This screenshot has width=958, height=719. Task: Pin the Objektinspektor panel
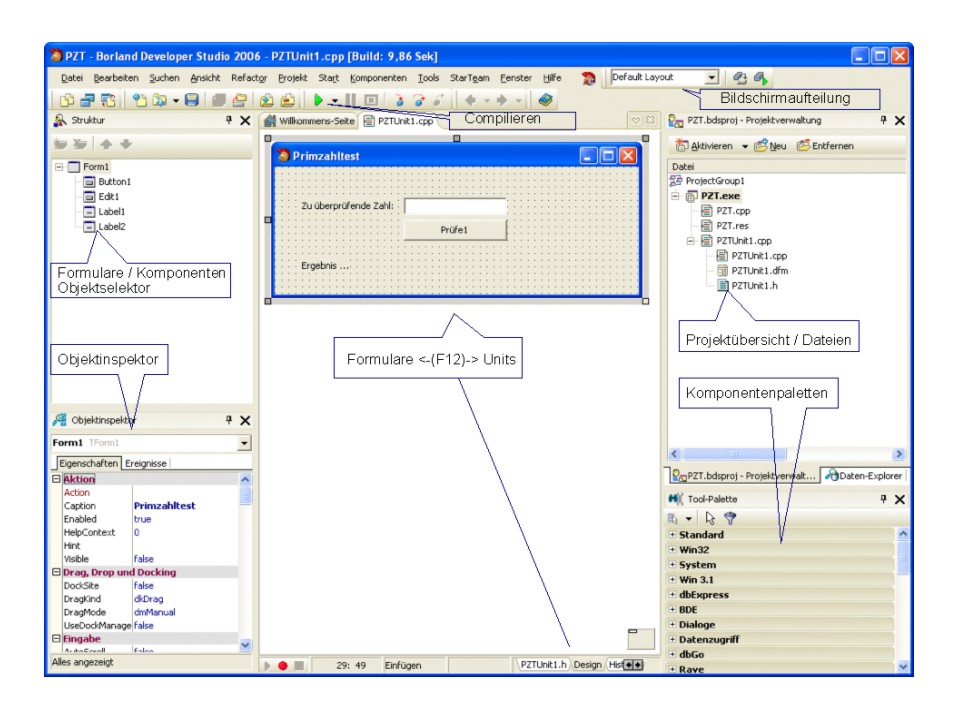click(229, 420)
